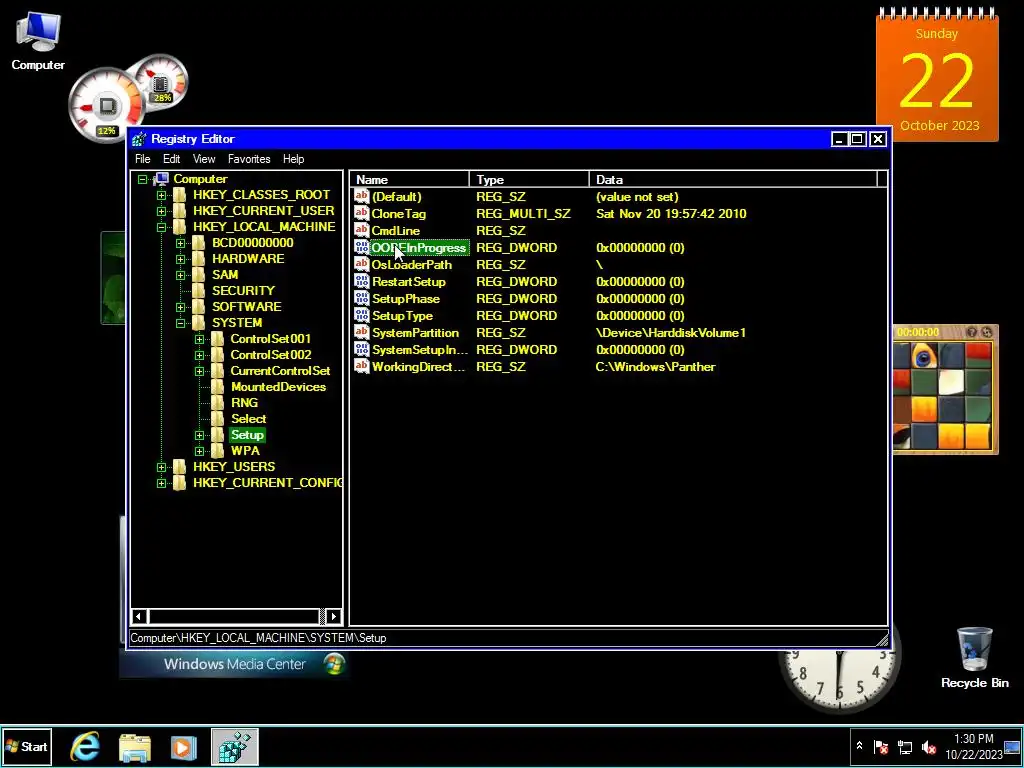Click the SetupType DWORD icon
The height and width of the screenshot is (768, 1024).
[x=361, y=315]
